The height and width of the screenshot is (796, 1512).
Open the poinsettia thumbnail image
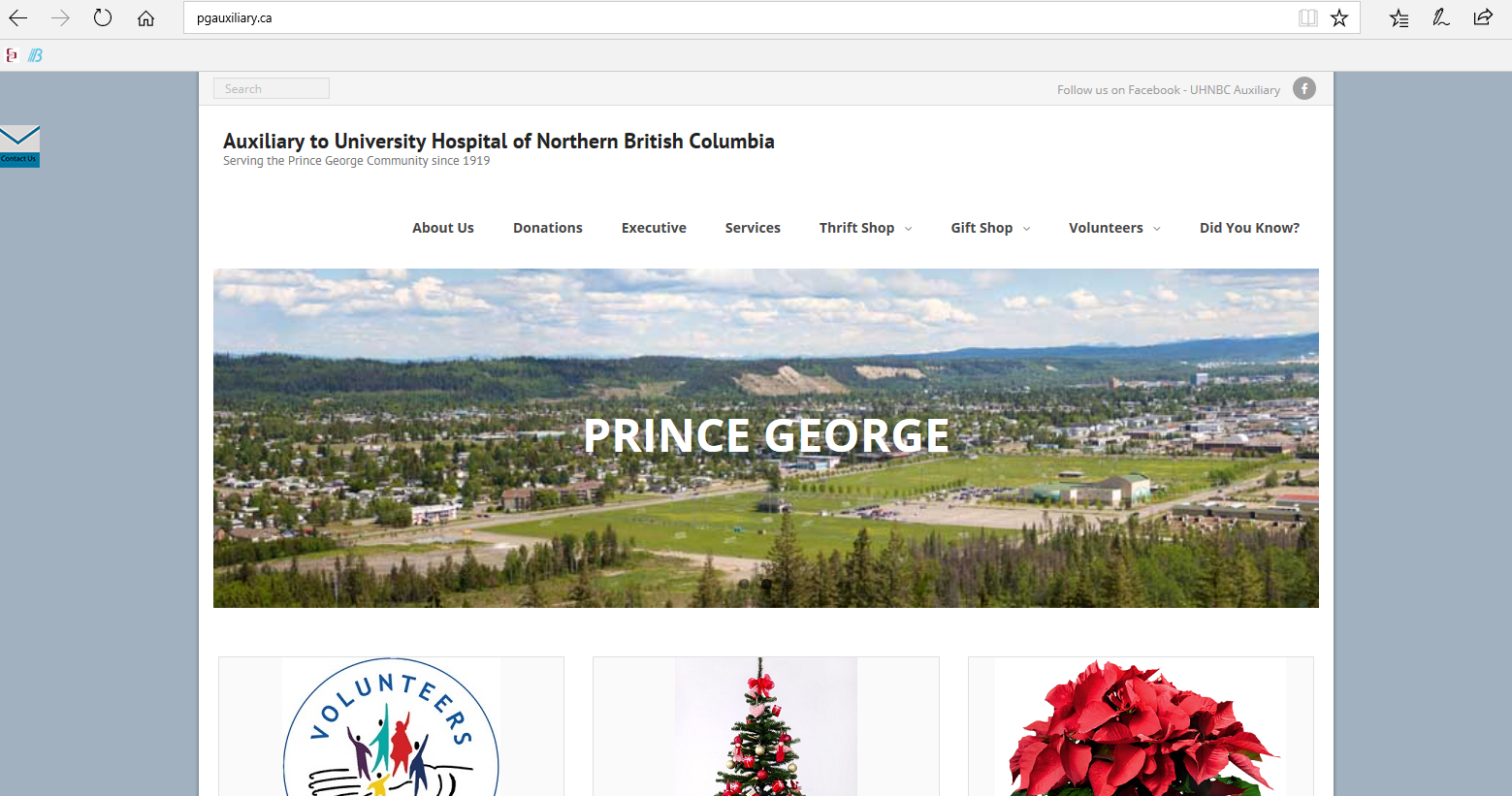point(1141,726)
